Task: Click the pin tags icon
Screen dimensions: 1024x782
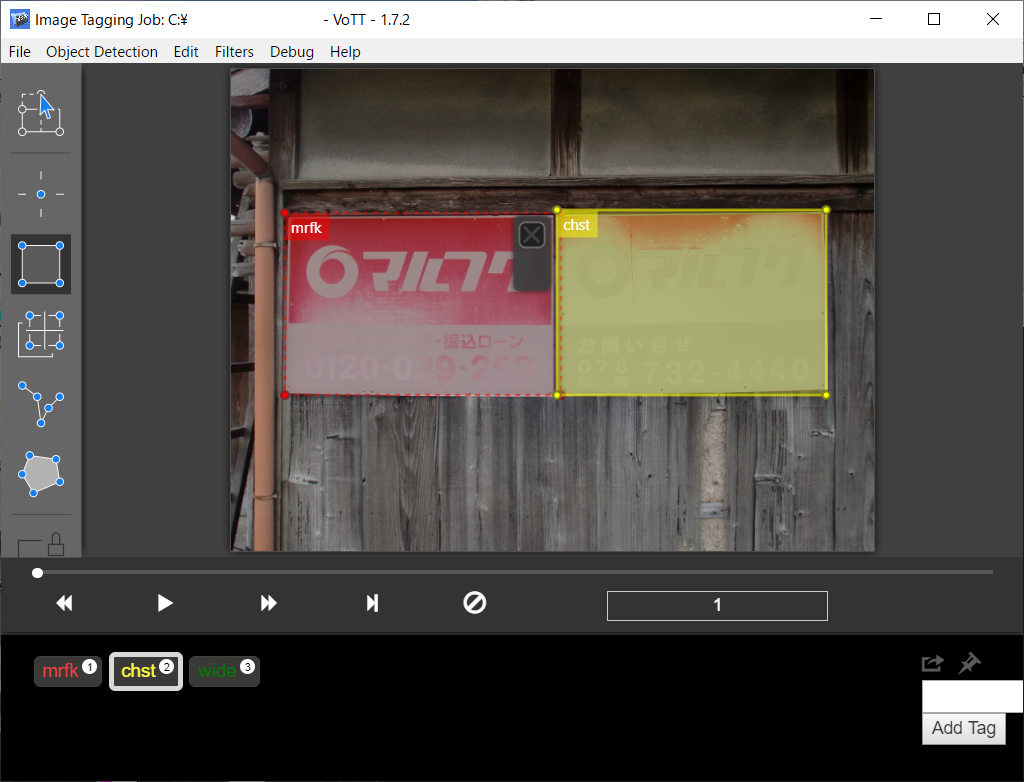Action: 970,663
